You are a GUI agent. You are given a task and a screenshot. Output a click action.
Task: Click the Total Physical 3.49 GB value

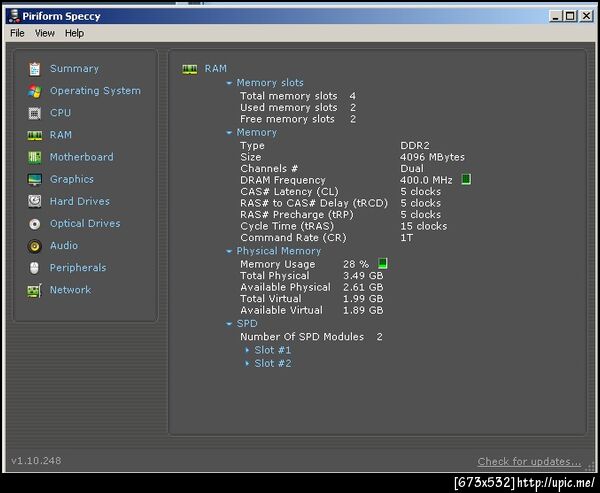(x=363, y=276)
